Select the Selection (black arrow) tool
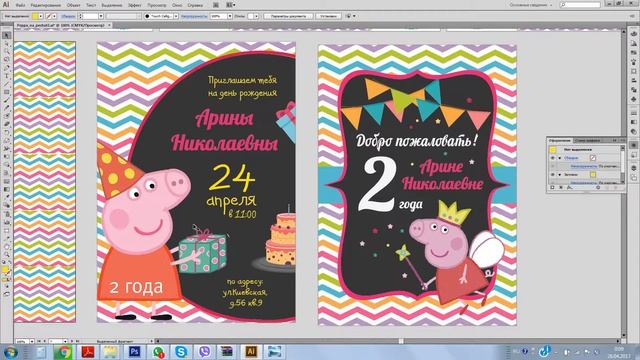This screenshot has height=360, width=640. pos(7,36)
